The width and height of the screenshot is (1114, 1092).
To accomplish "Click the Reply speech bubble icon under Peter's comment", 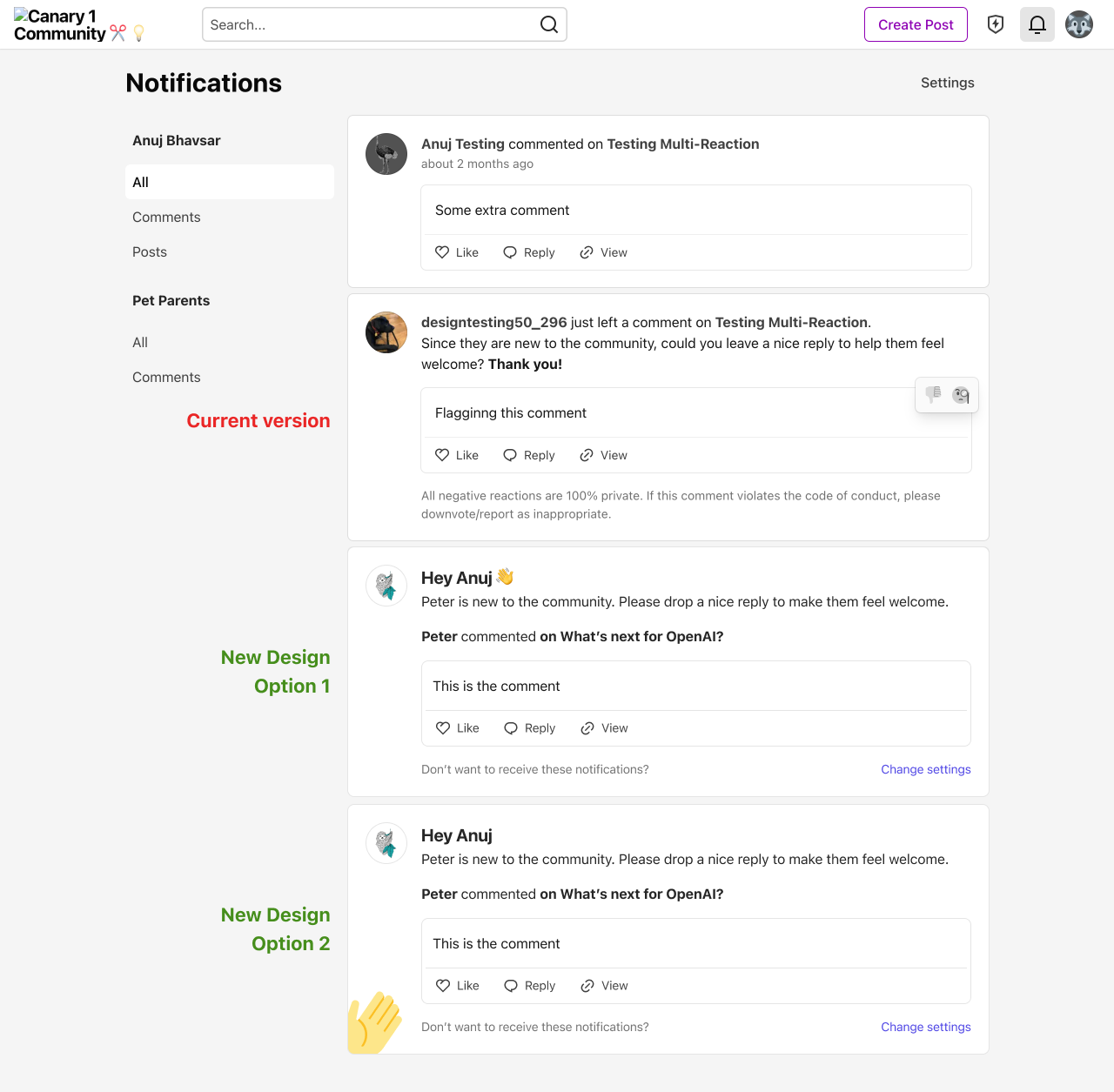I will pos(510,728).
